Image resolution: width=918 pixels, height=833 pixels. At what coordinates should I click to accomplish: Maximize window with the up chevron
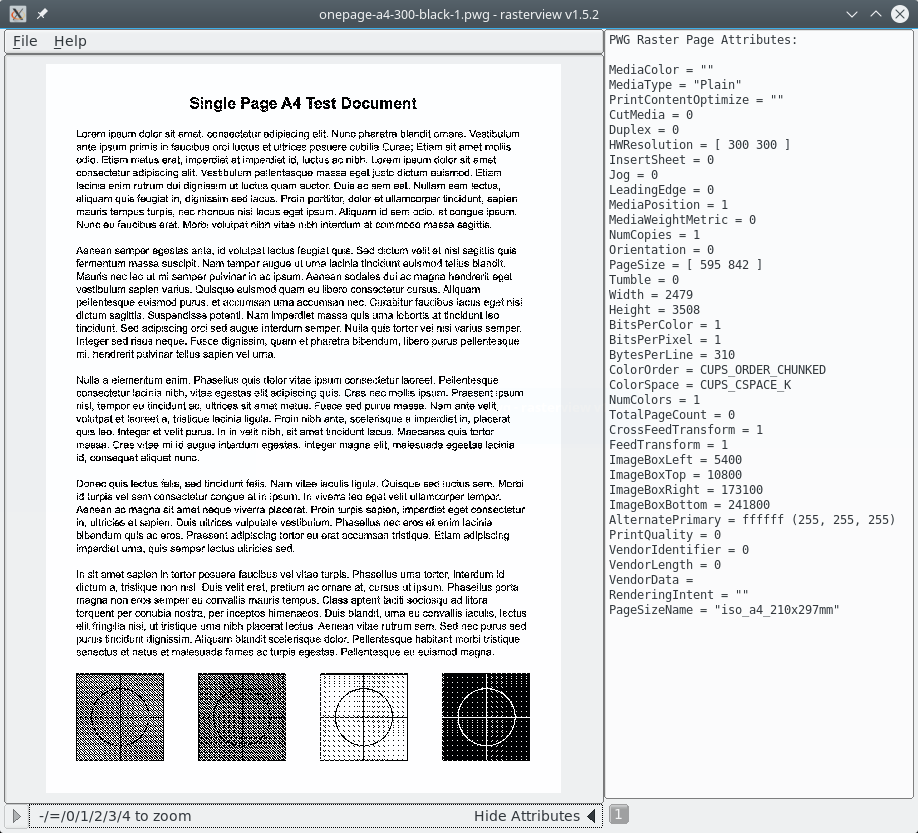[x=876, y=14]
